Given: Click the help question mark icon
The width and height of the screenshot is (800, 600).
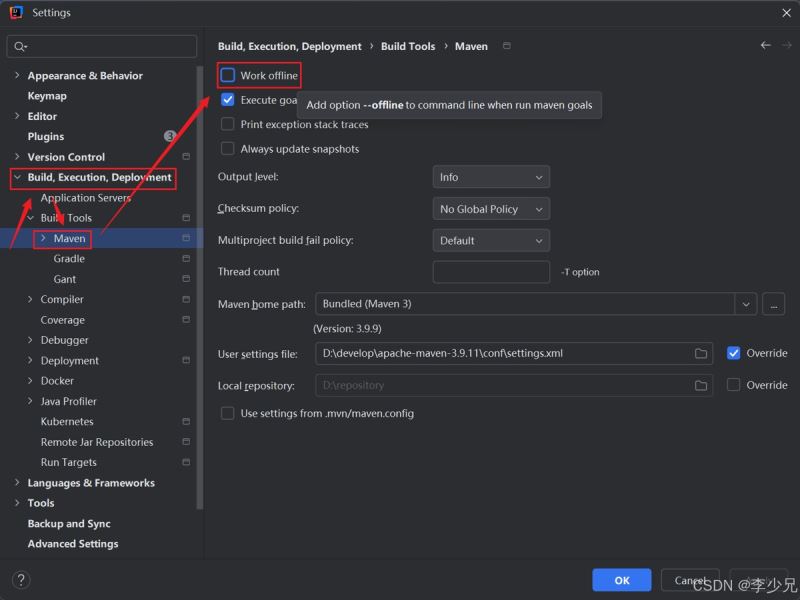Looking at the screenshot, I should [21, 580].
